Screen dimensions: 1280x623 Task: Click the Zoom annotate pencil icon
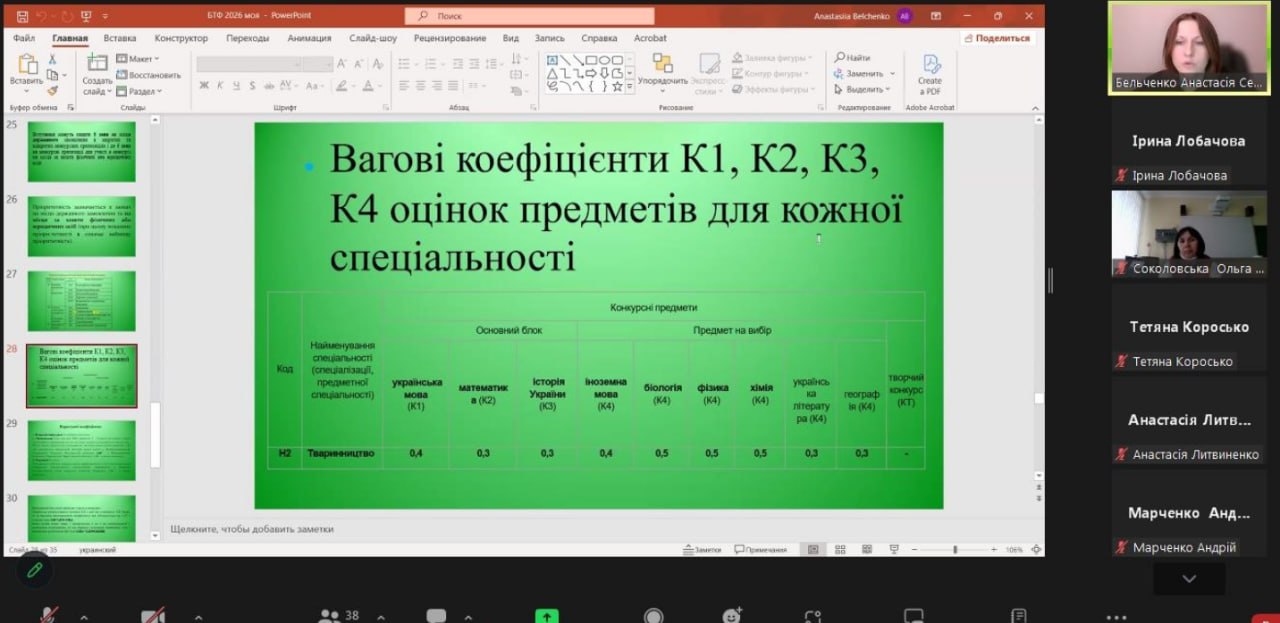[x=34, y=569]
